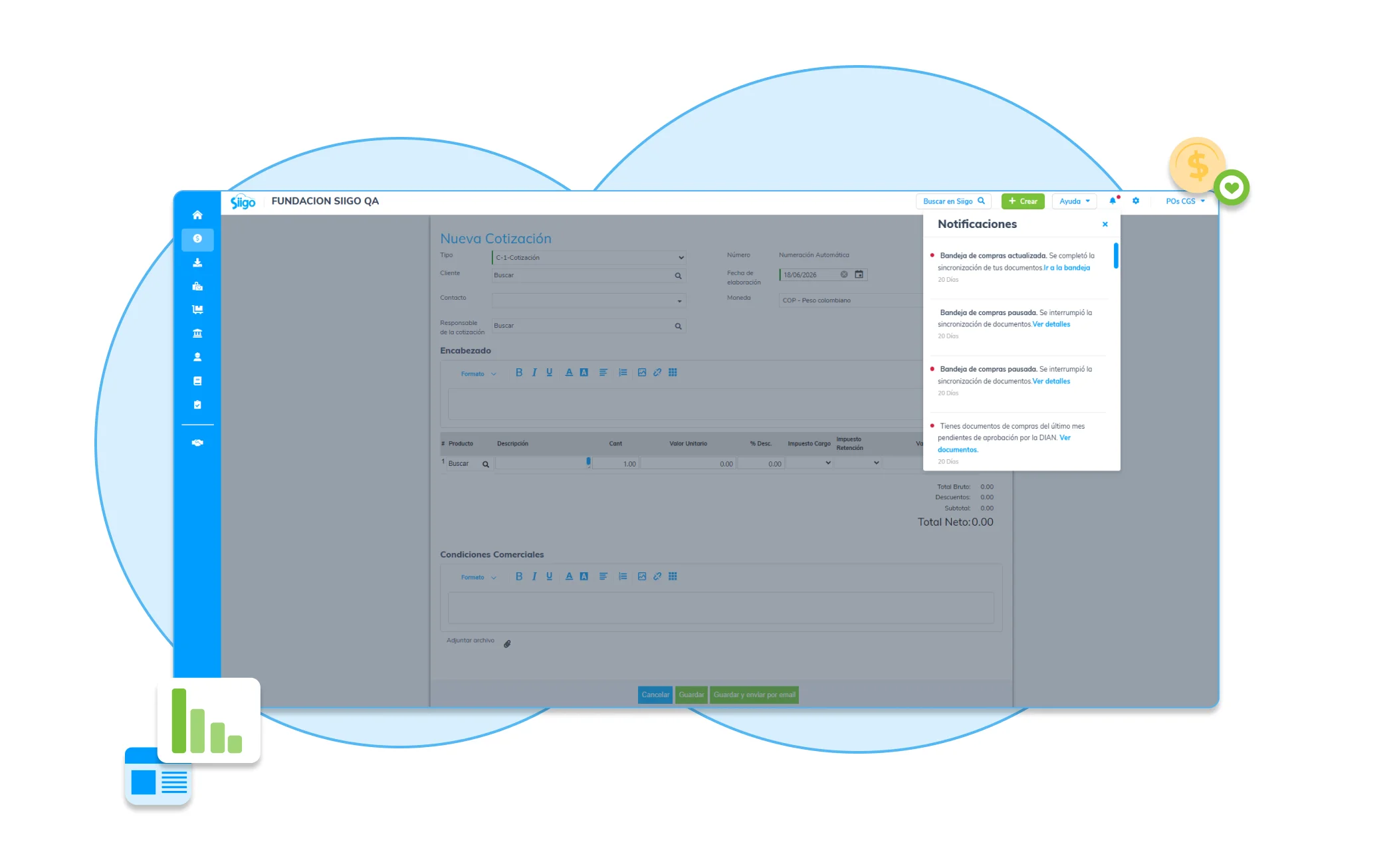The width and height of the screenshot is (1397, 868).
Task: Expand the POs CGS user menu
Action: 1185,201
